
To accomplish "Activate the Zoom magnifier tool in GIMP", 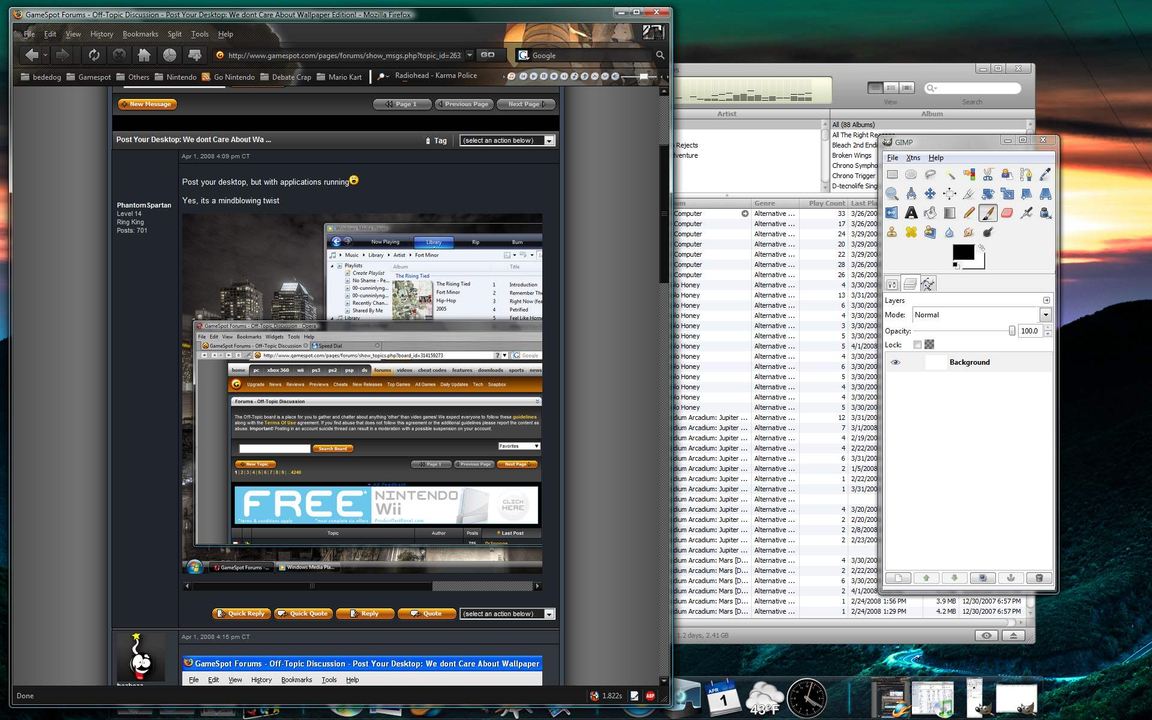I will (892, 194).
